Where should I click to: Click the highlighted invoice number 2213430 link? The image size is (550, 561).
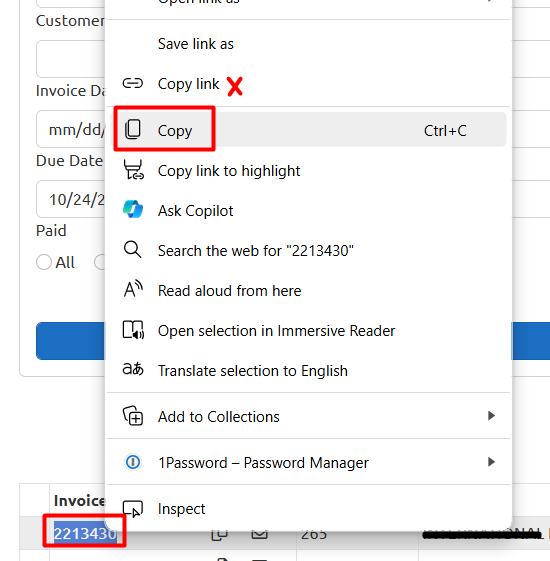pos(85,534)
